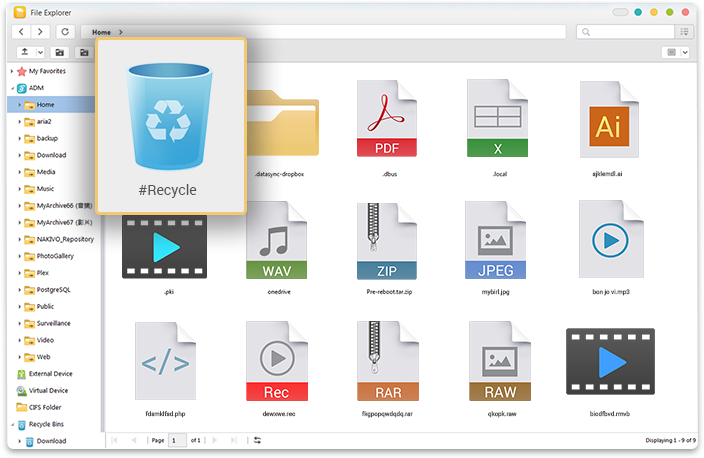The width and height of the screenshot is (704, 458).
Task: Select the fdamklfad.php code file
Action: coord(165,368)
